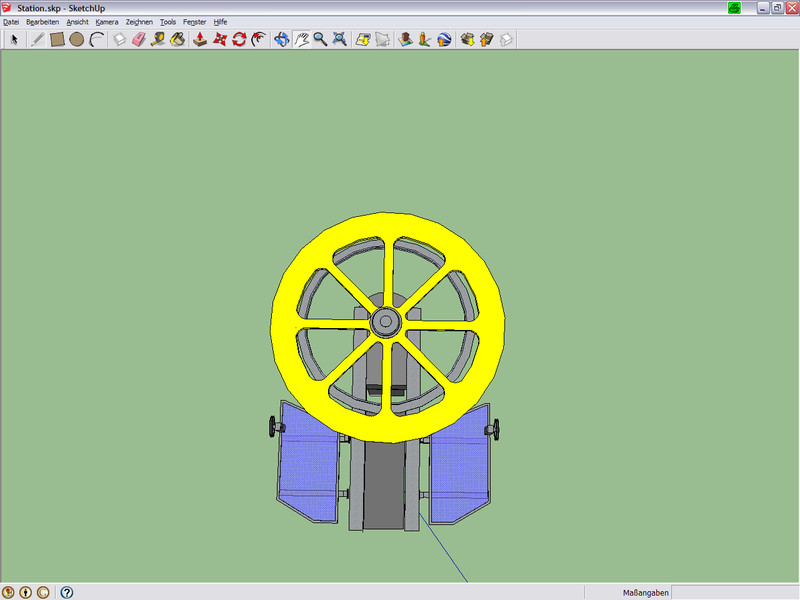The height and width of the screenshot is (600, 800).
Task: Choose the Push/Pull tool
Action: pos(200,39)
